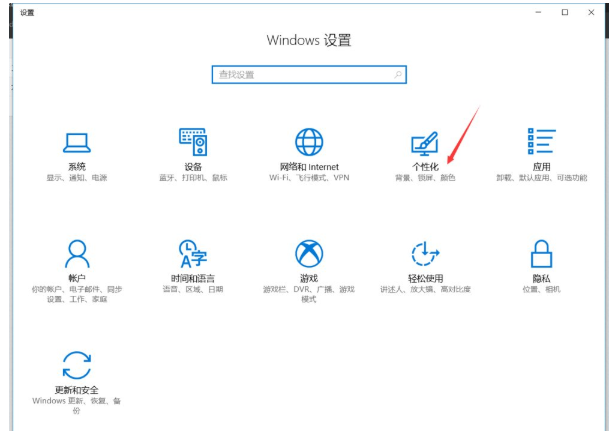
Task: Click the Windows 设置 heading
Action: coord(309,40)
